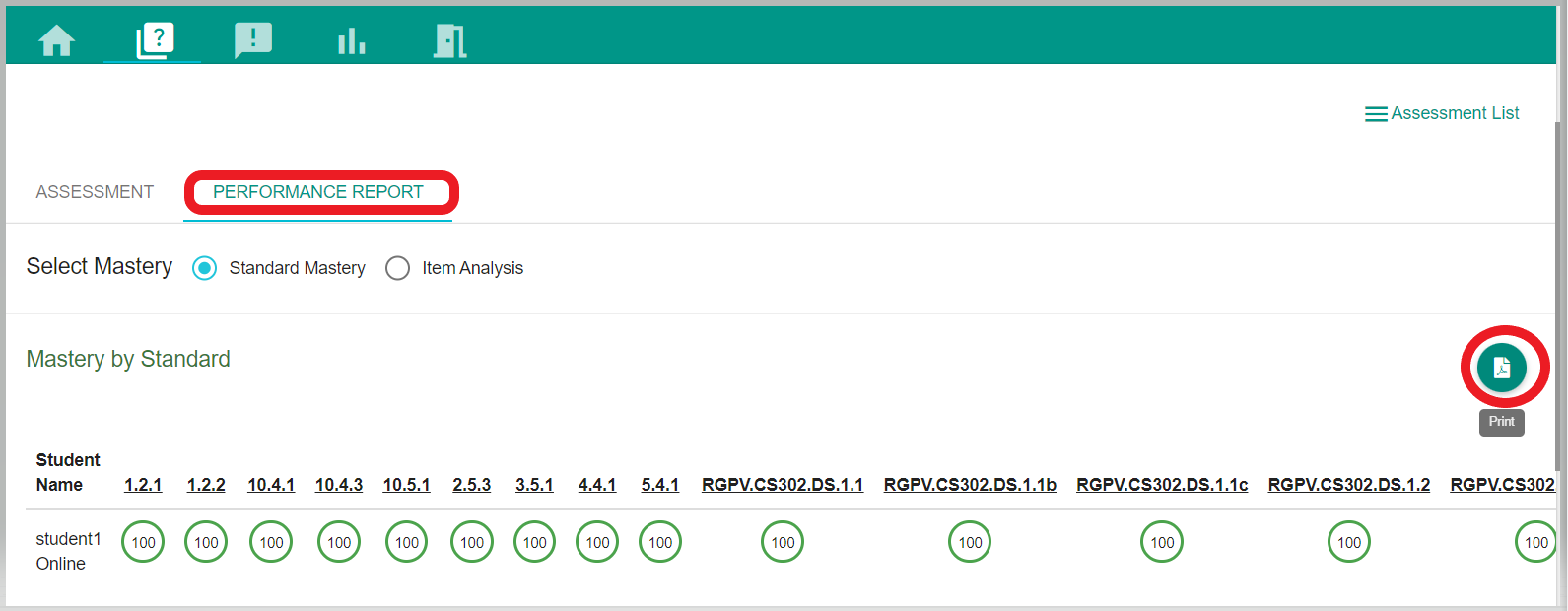The image size is (1568, 611).
Task: Click the vertical scrollbar on the right
Action: (1560, 296)
